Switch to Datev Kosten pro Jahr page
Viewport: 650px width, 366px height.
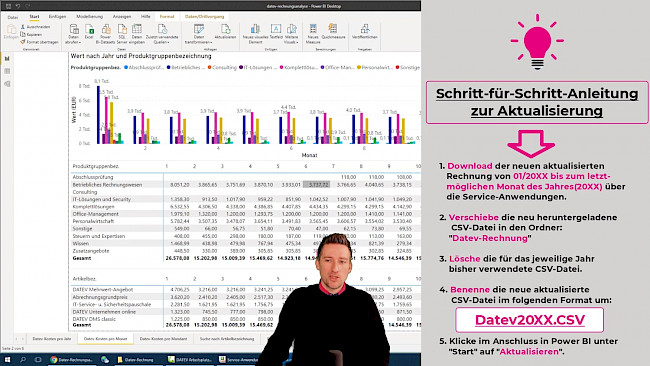click(x=52, y=339)
